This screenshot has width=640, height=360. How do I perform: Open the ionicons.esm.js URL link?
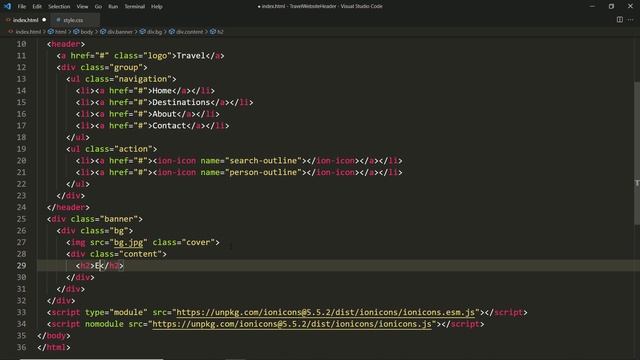click(326, 312)
